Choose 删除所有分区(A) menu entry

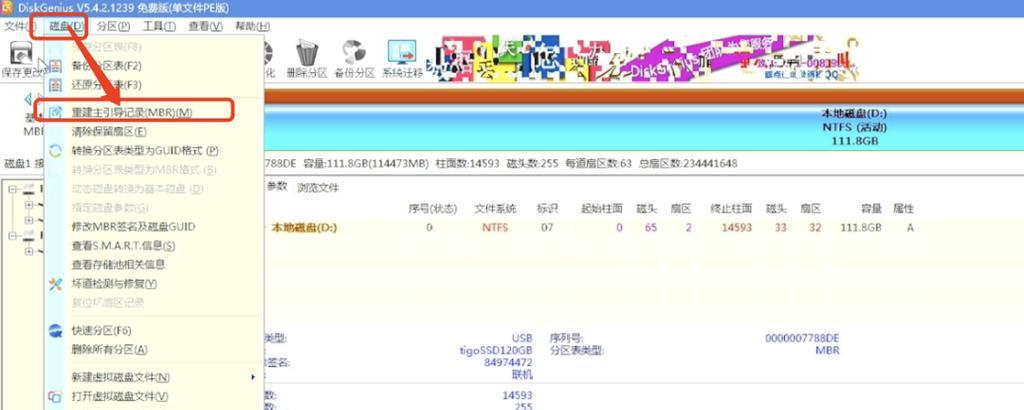(x=110, y=349)
